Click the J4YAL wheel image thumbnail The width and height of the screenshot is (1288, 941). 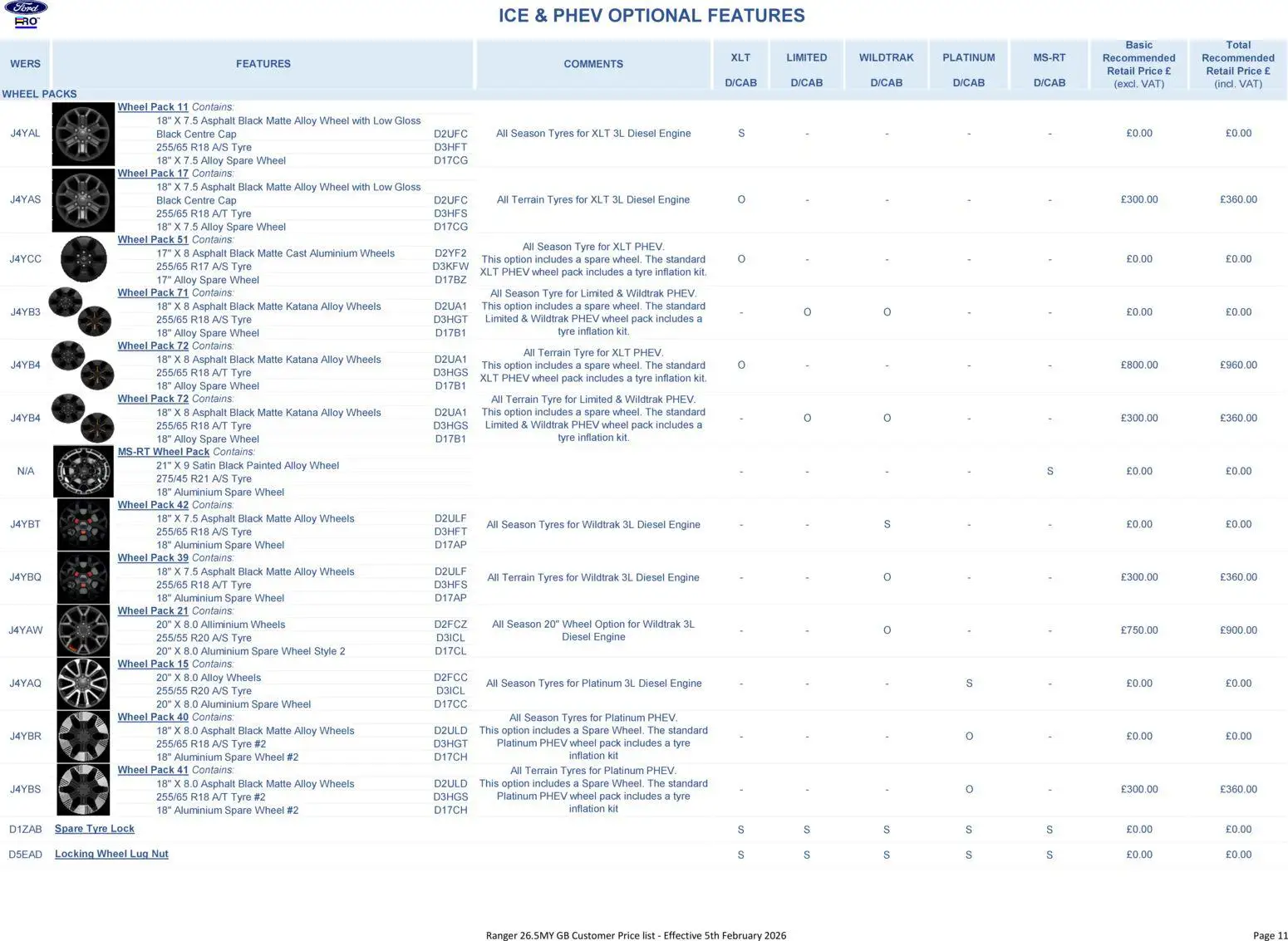point(83,134)
